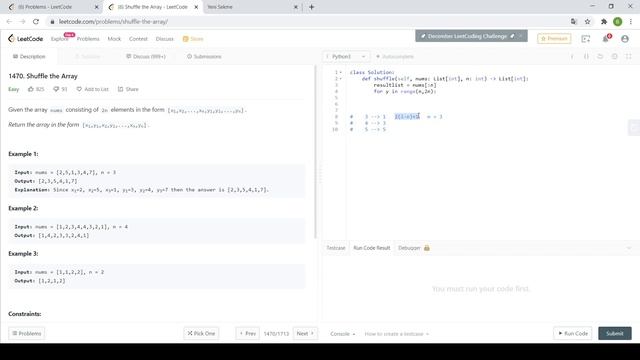Image resolution: width=640 pixels, height=360 pixels.
Task: Click the Pick One random problem button
Action: 201,333
